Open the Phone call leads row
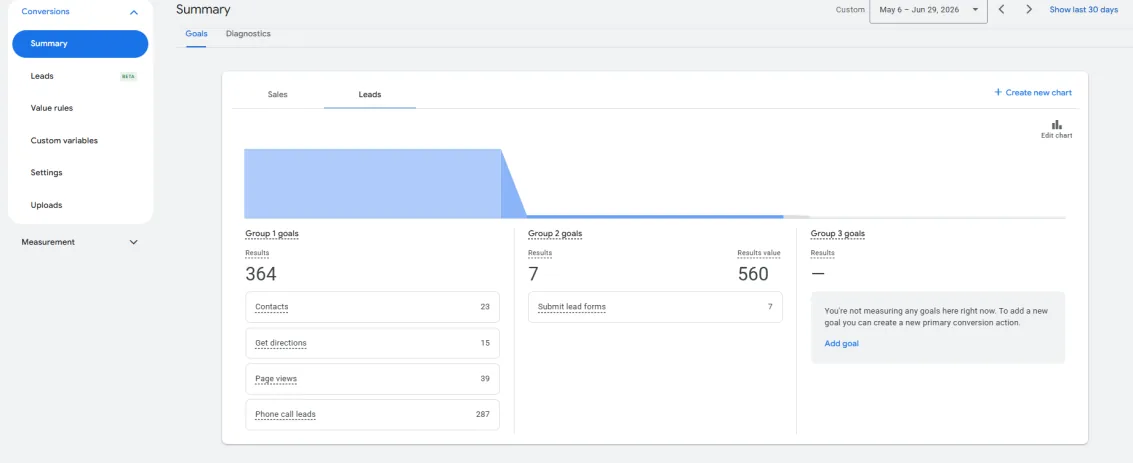 [x=372, y=415]
